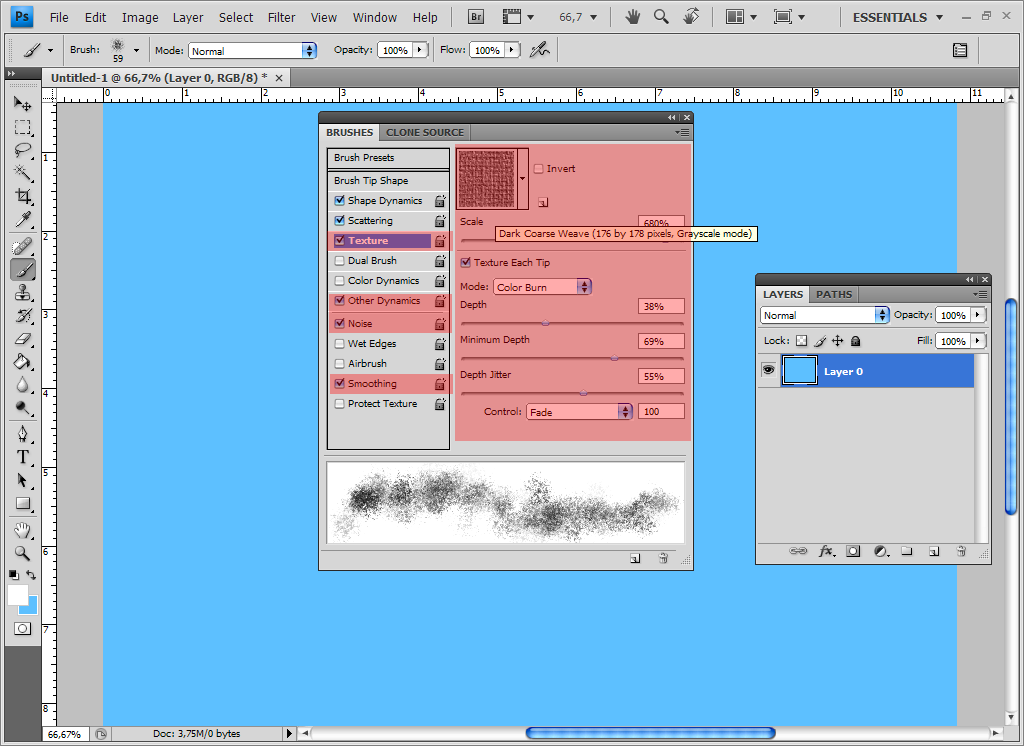Launch Adobe Bridge

[x=476, y=17]
